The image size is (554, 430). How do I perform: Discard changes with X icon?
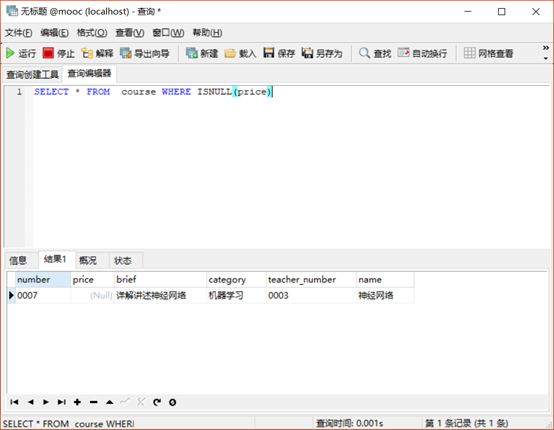[x=141, y=402]
